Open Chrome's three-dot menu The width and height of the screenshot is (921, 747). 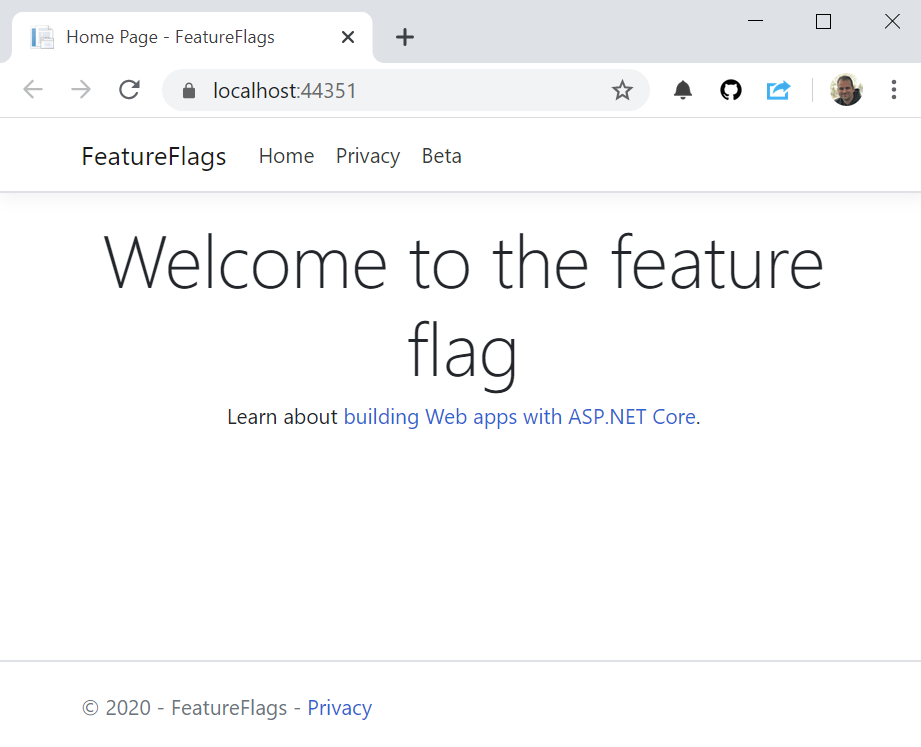pos(893,89)
